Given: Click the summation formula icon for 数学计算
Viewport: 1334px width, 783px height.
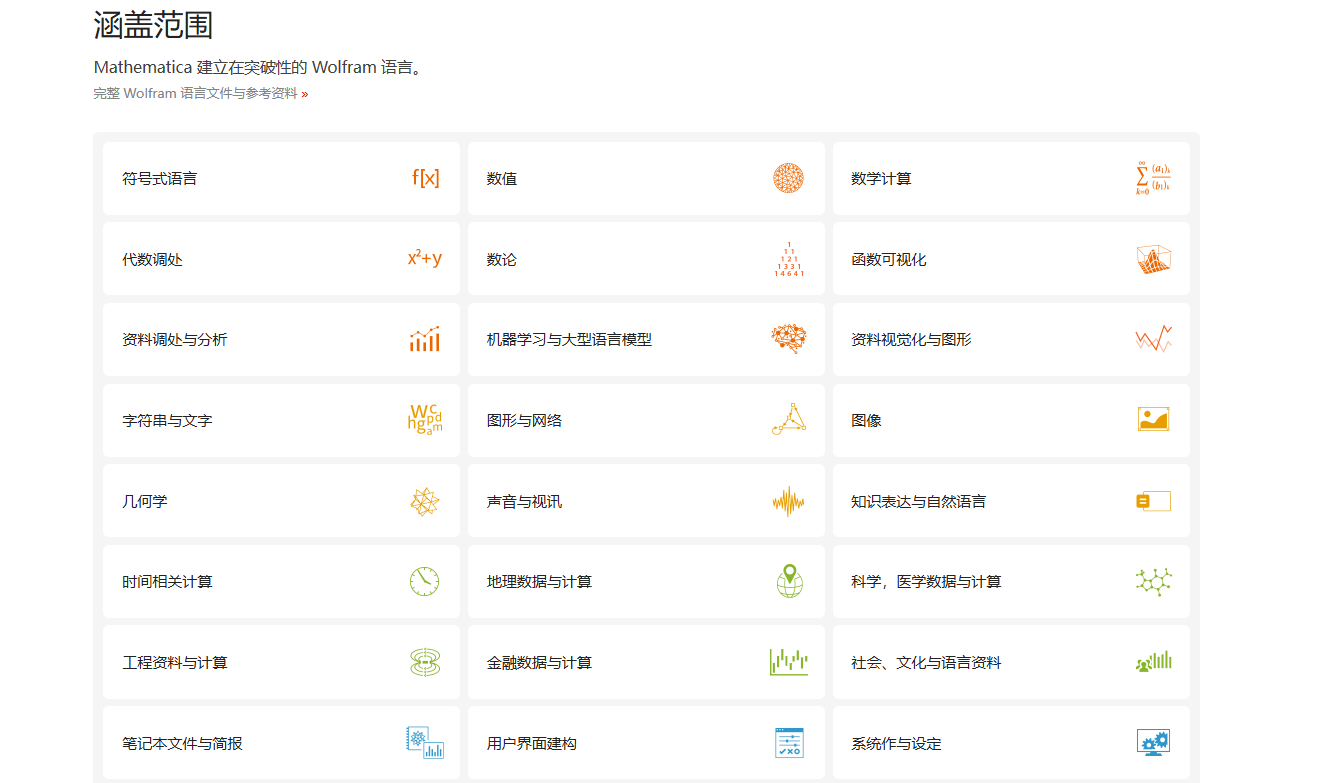Looking at the screenshot, I should point(1153,178).
